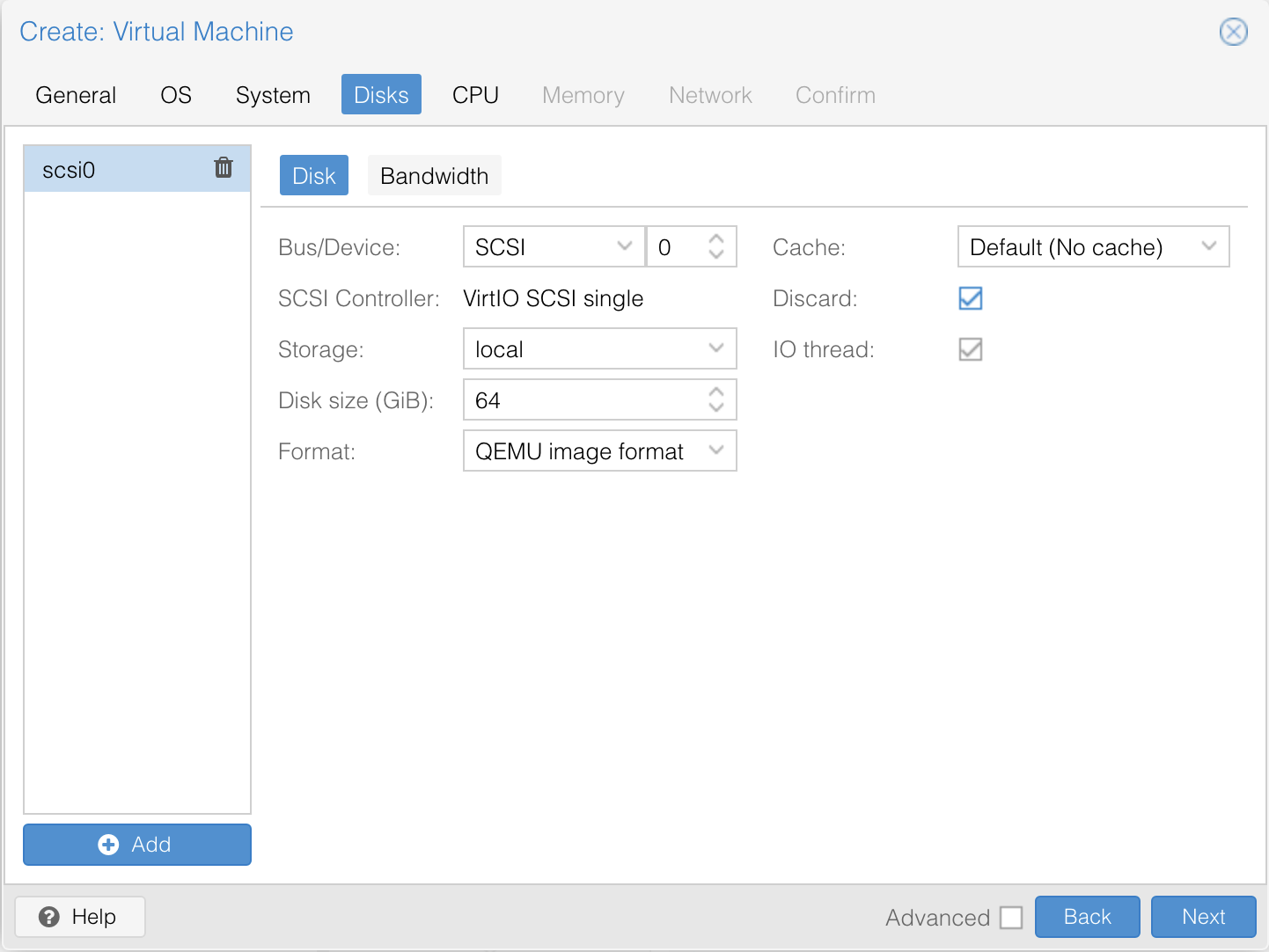This screenshot has height=952, width=1269.
Task: Open the Format QEMU image dropdown
Action: (716, 450)
